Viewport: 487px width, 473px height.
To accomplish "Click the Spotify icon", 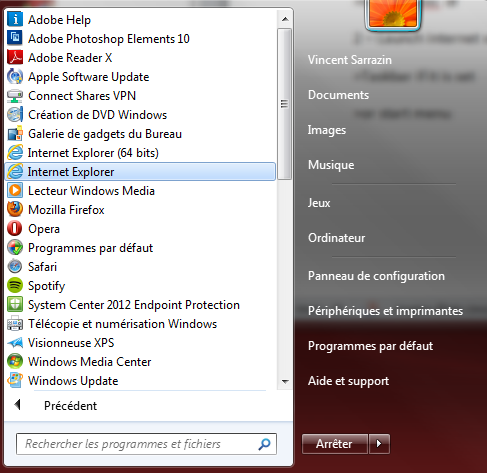I will point(15,285).
